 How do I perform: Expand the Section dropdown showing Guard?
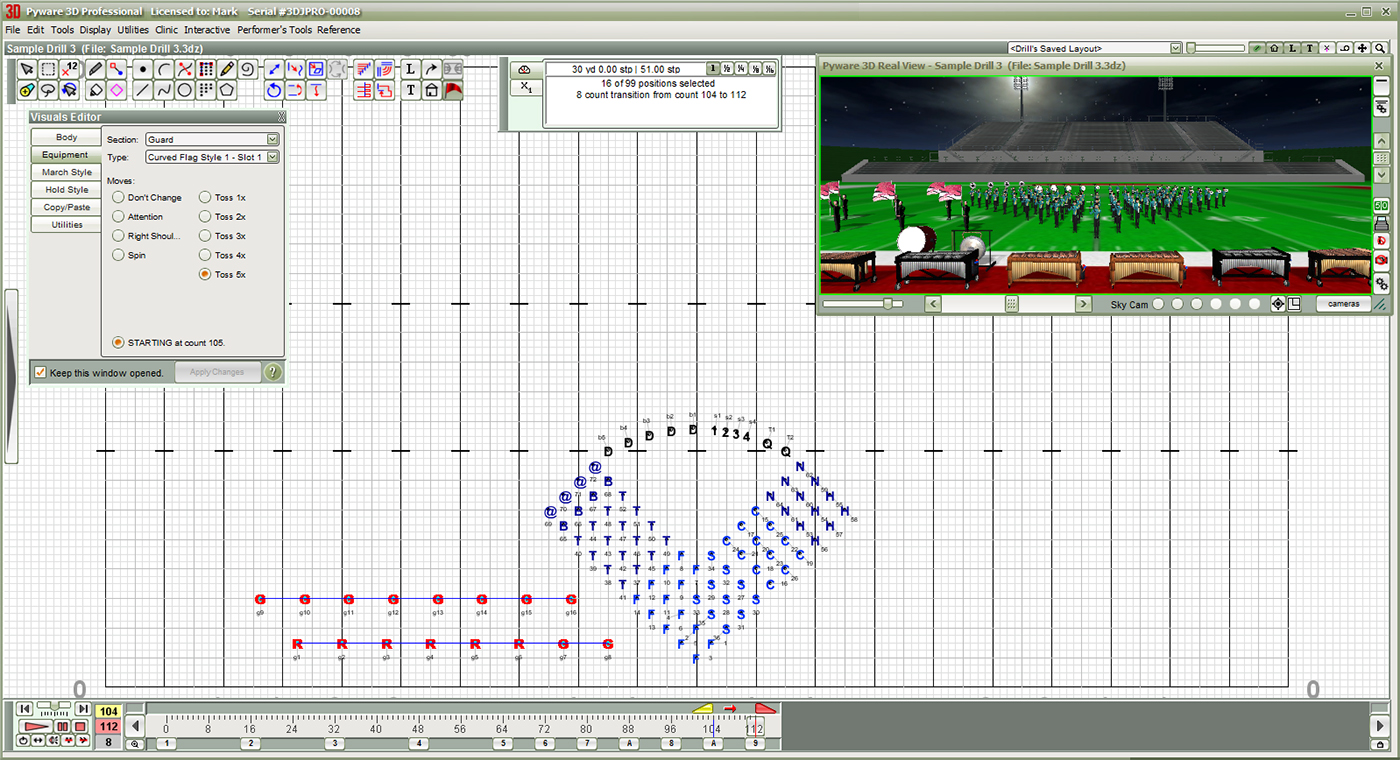(x=272, y=140)
